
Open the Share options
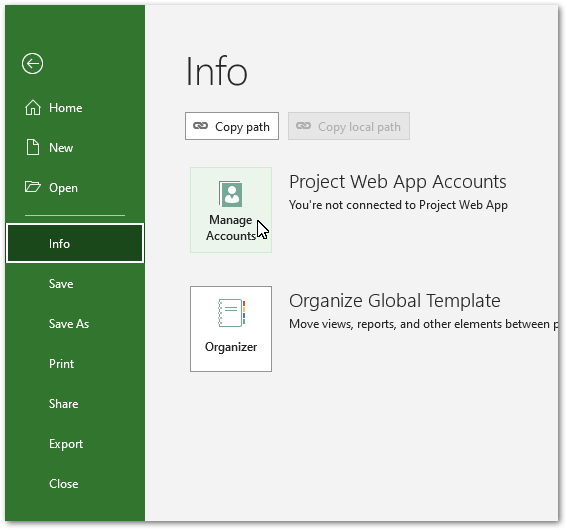[75, 403]
